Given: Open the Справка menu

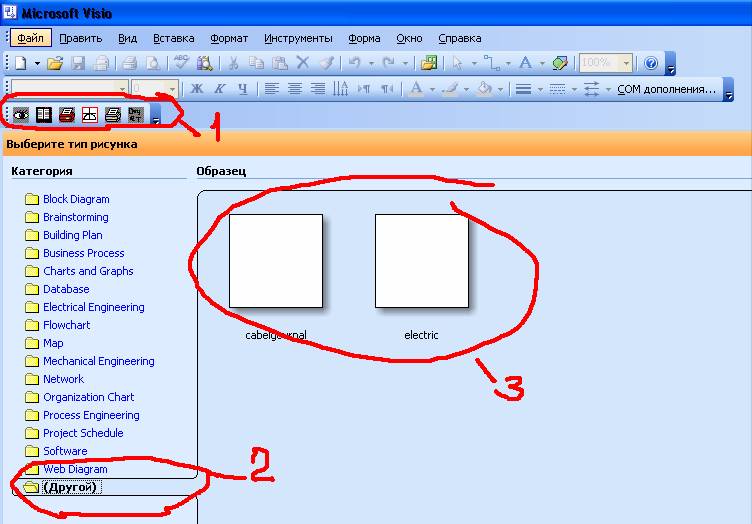Looking at the screenshot, I should 460,38.
